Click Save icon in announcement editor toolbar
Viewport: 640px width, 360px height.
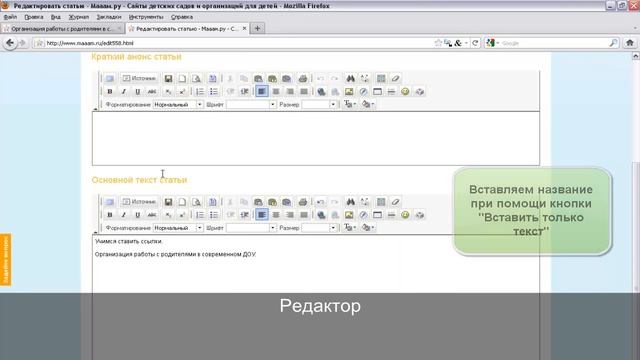(168, 78)
